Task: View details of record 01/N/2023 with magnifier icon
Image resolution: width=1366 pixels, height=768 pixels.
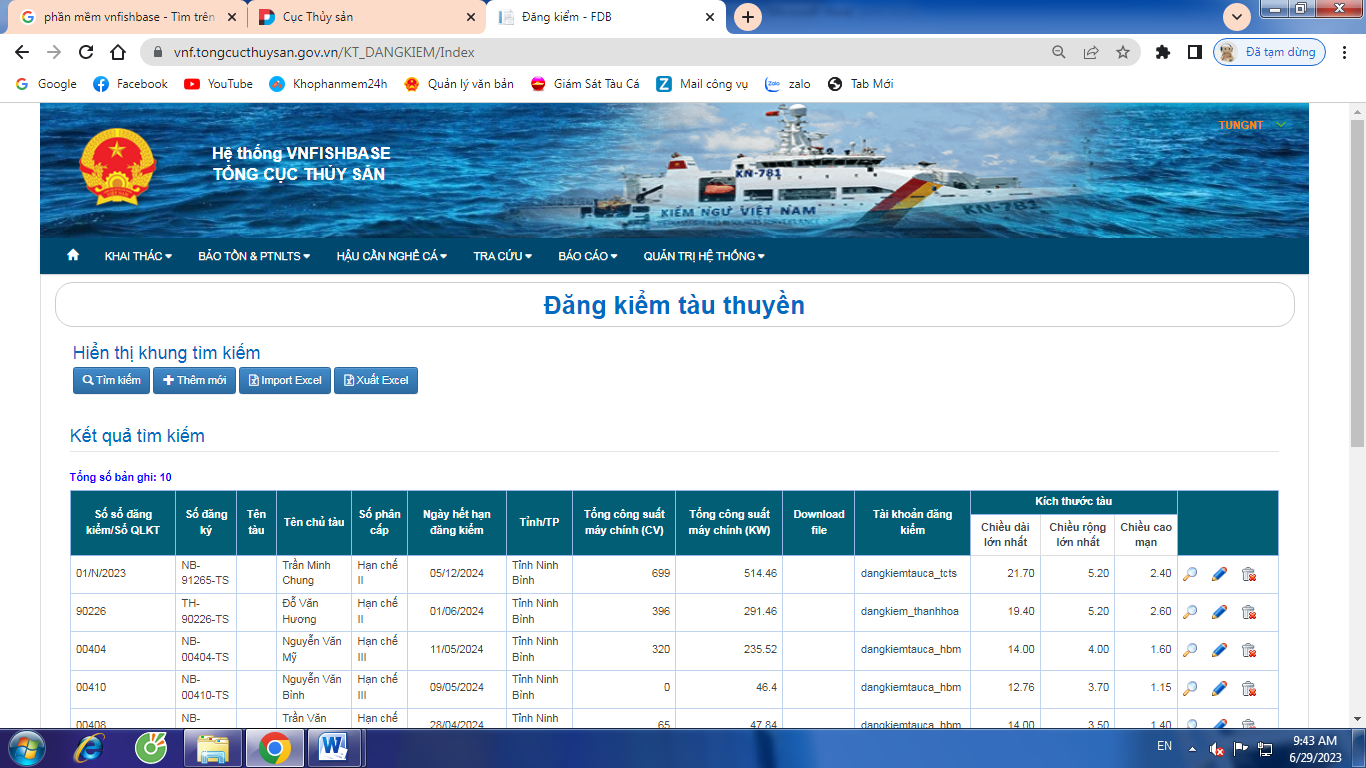Action: (1190, 574)
